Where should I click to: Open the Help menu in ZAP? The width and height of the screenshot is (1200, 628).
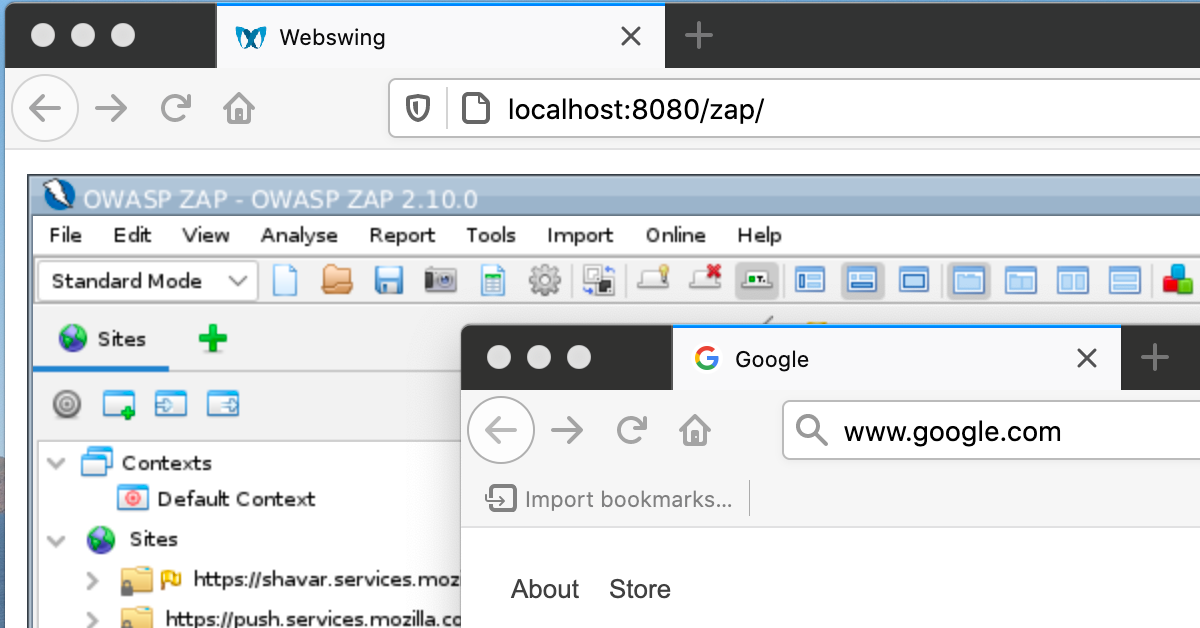tap(759, 235)
